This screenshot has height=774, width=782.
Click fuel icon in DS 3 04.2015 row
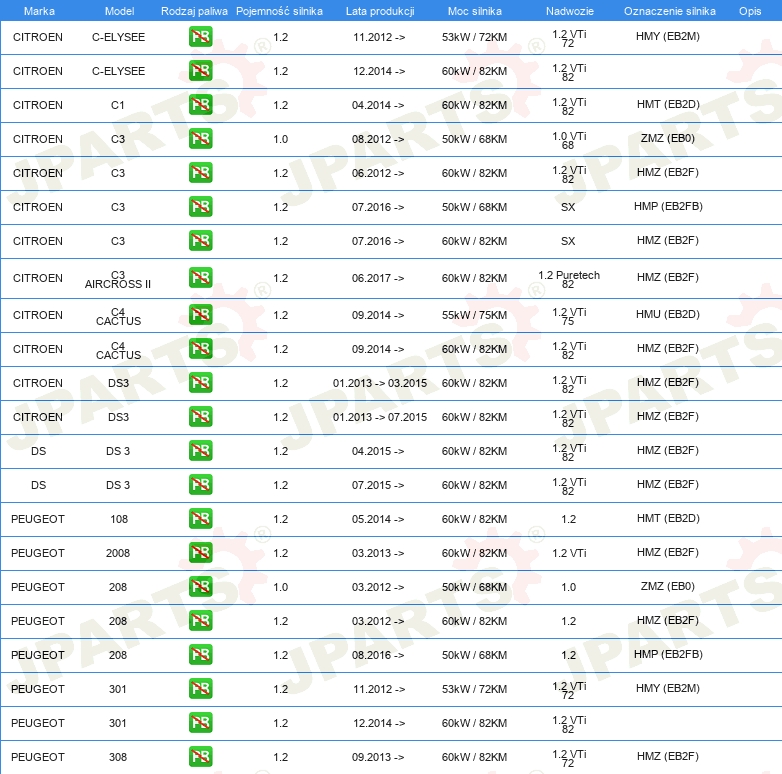click(200, 451)
